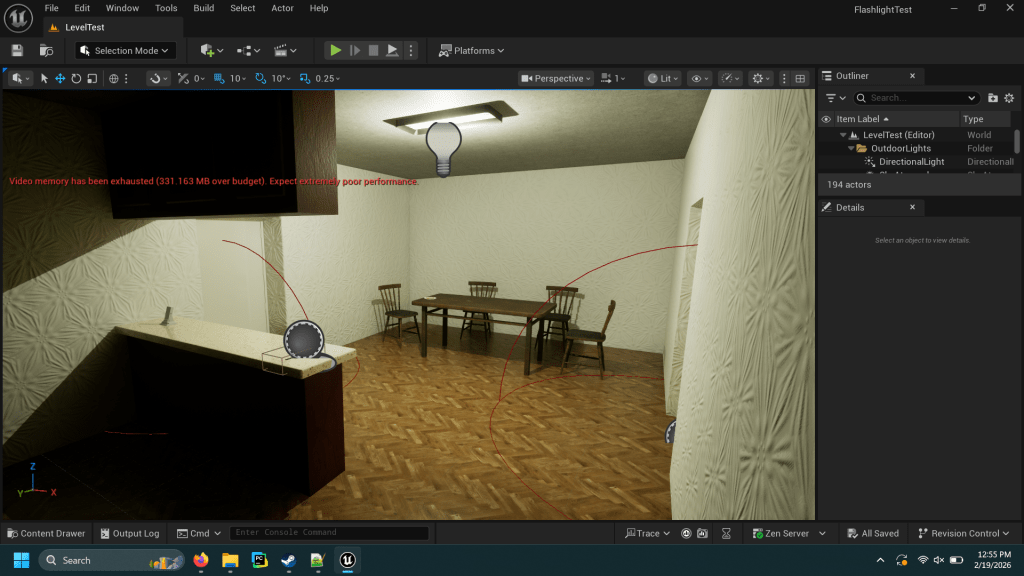Open the Actor menu
This screenshot has height=576, width=1024.
(283, 8)
